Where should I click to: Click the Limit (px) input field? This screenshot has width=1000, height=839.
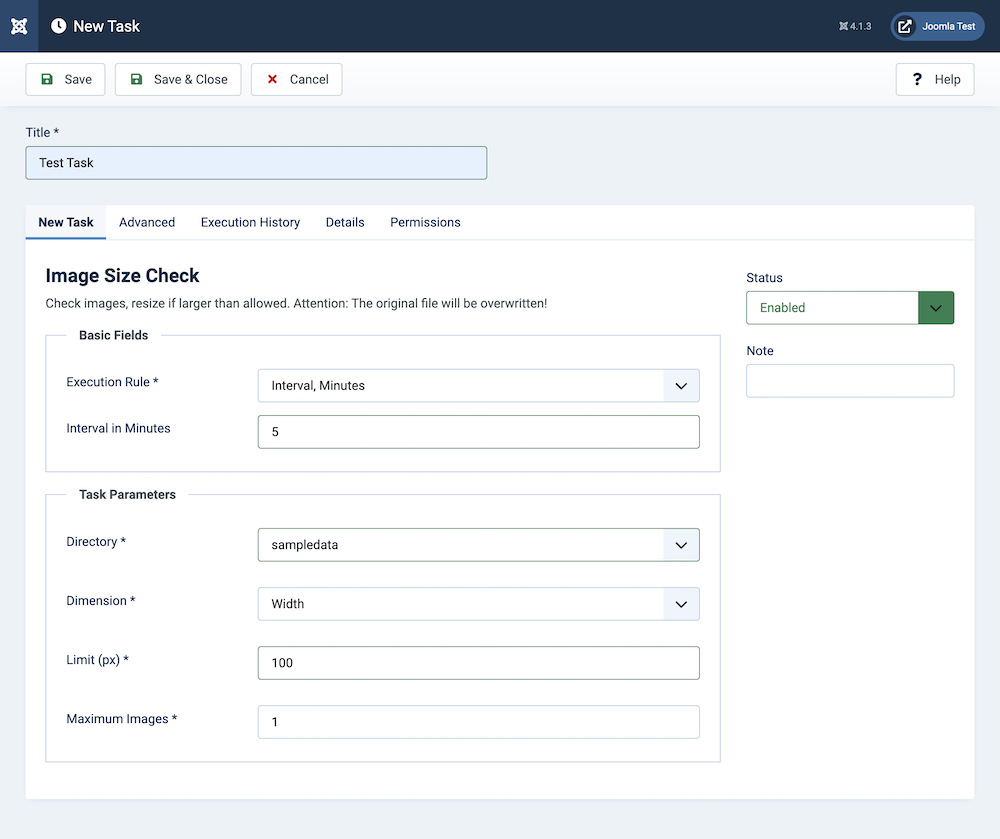point(478,663)
